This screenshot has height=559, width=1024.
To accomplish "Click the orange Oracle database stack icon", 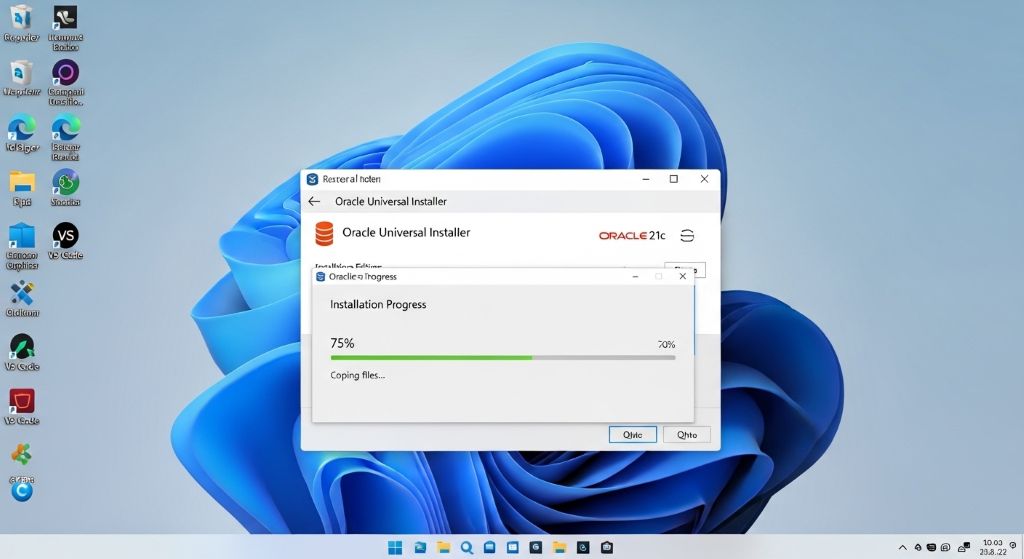I will click(324, 234).
